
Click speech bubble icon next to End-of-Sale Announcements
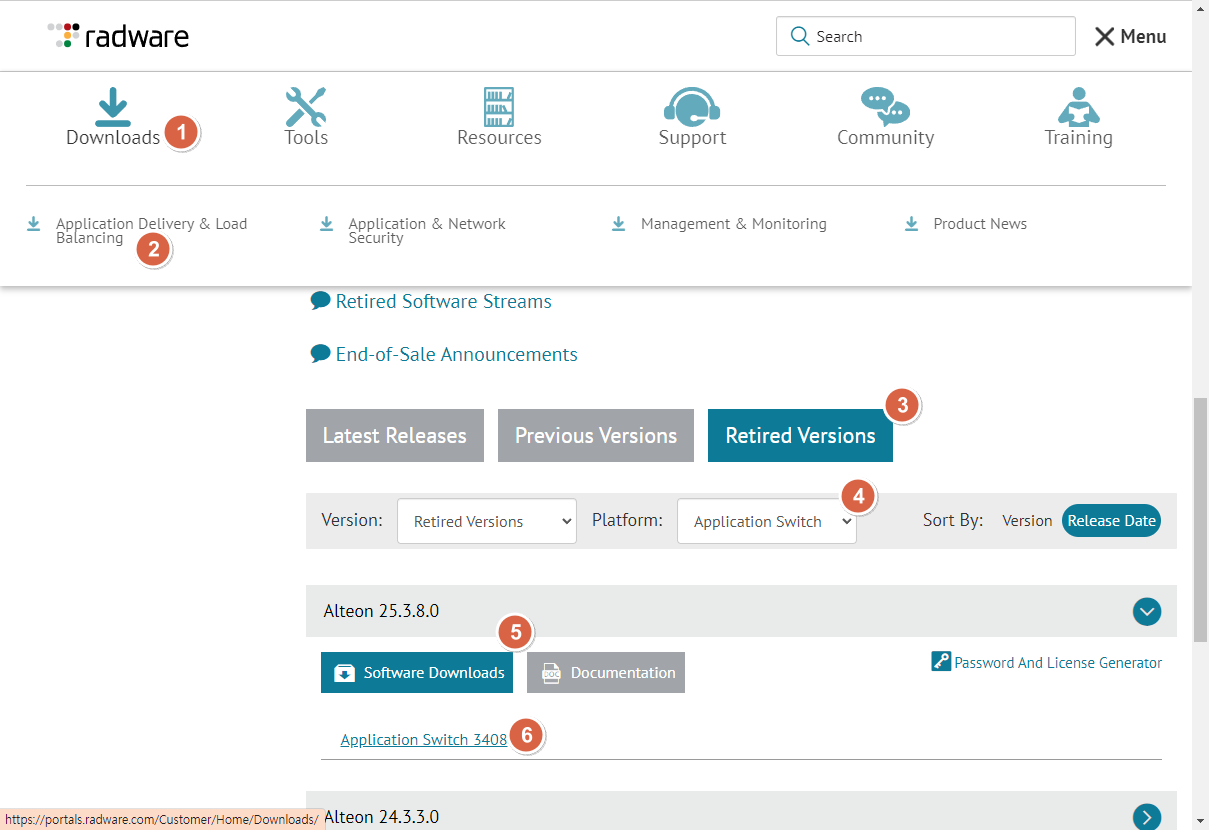pos(320,353)
